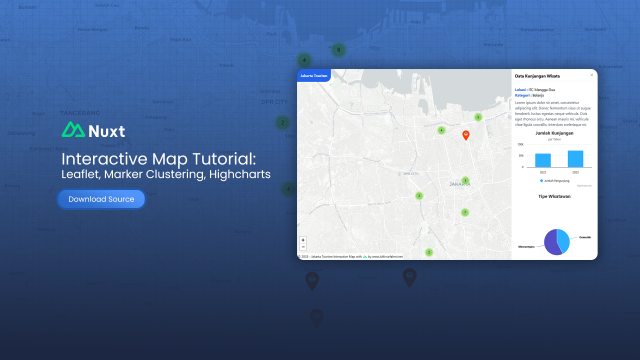Open dark cluster marker 6 on background map
The height and width of the screenshot is (360, 640).
[x=338, y=50]
